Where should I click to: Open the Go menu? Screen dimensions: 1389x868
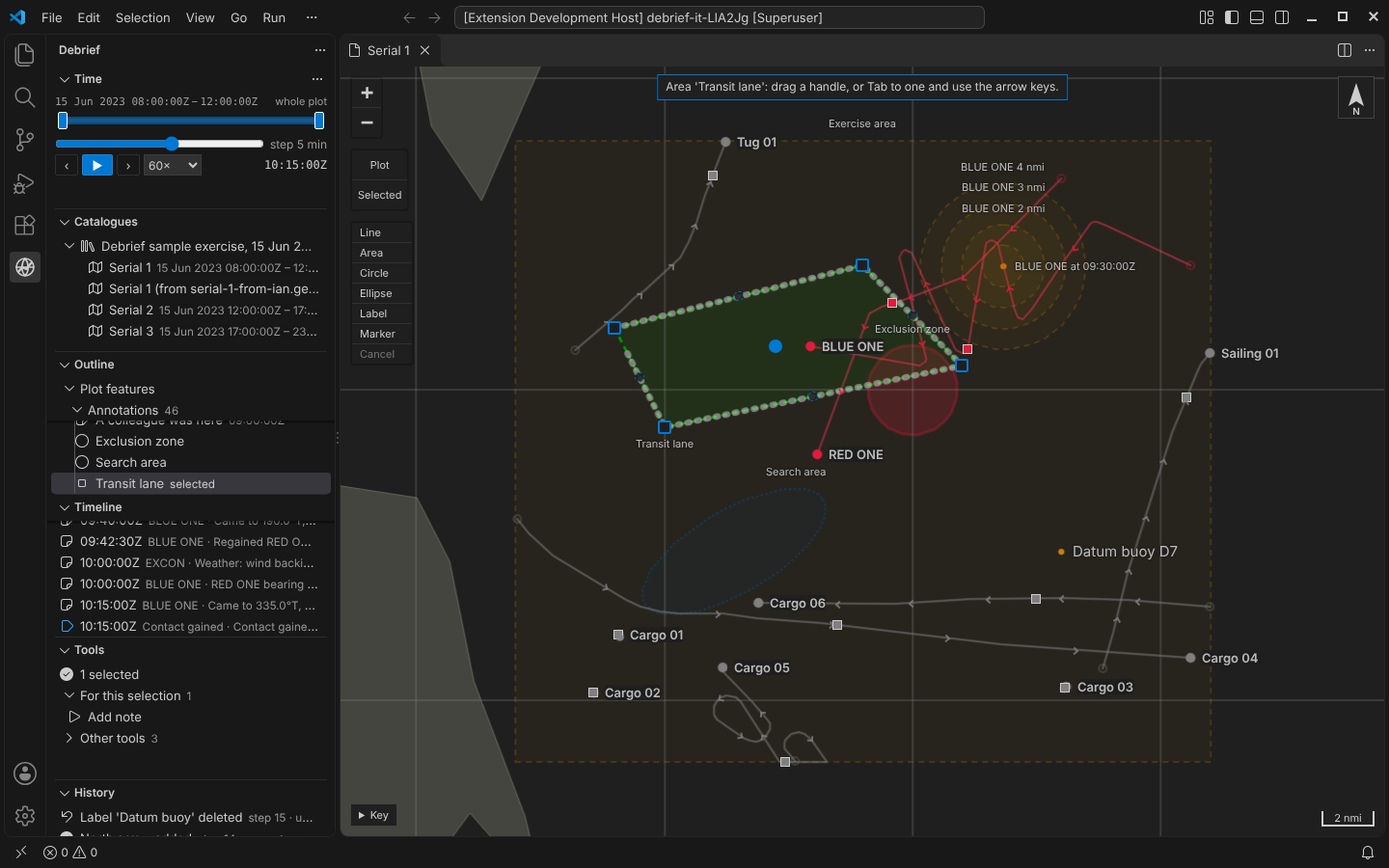point(239,17)
